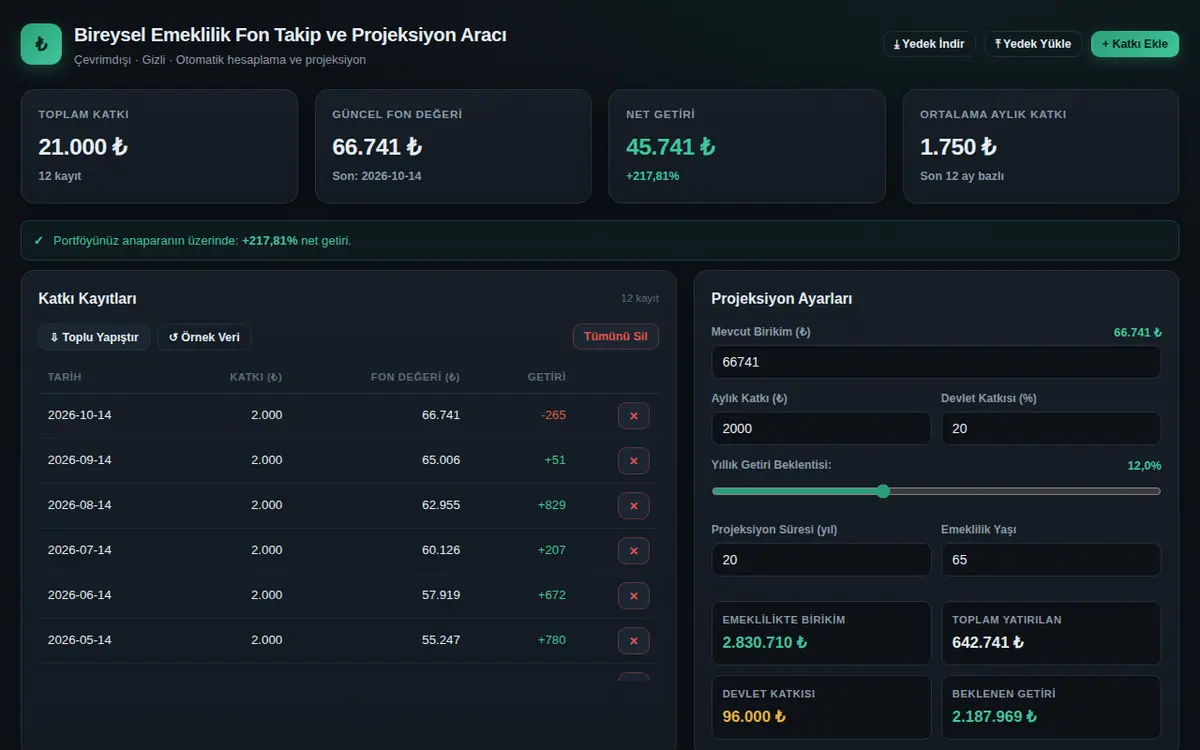Select the Emeklilikte Birikim total 2.830.710 ₺
This screenshot has width=1200, height=750.
point(765,642)
